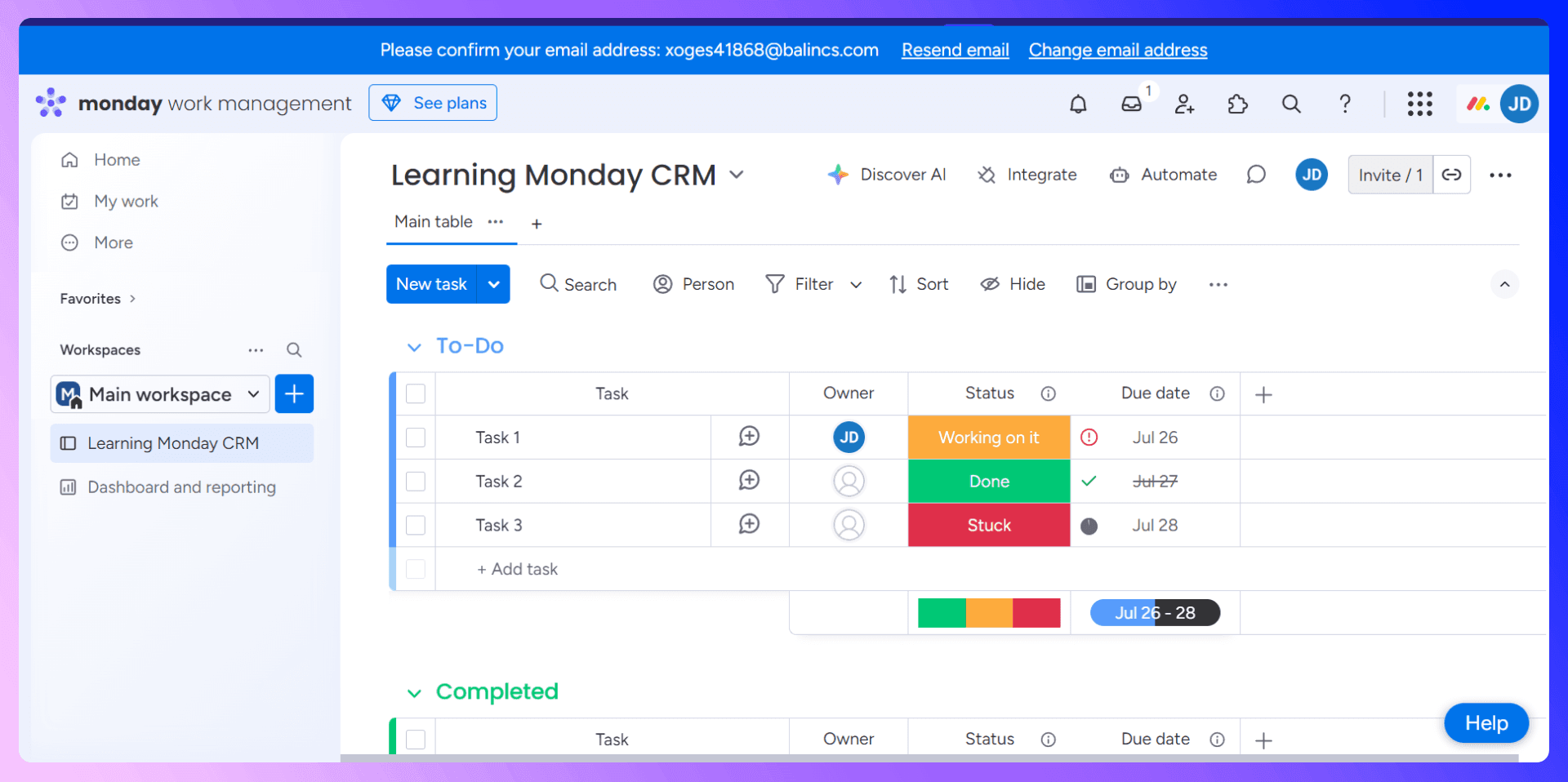Assign an owner to Task 2
Image resolution: width=1568 pixels, height=782 pixels.
(849, 481)
